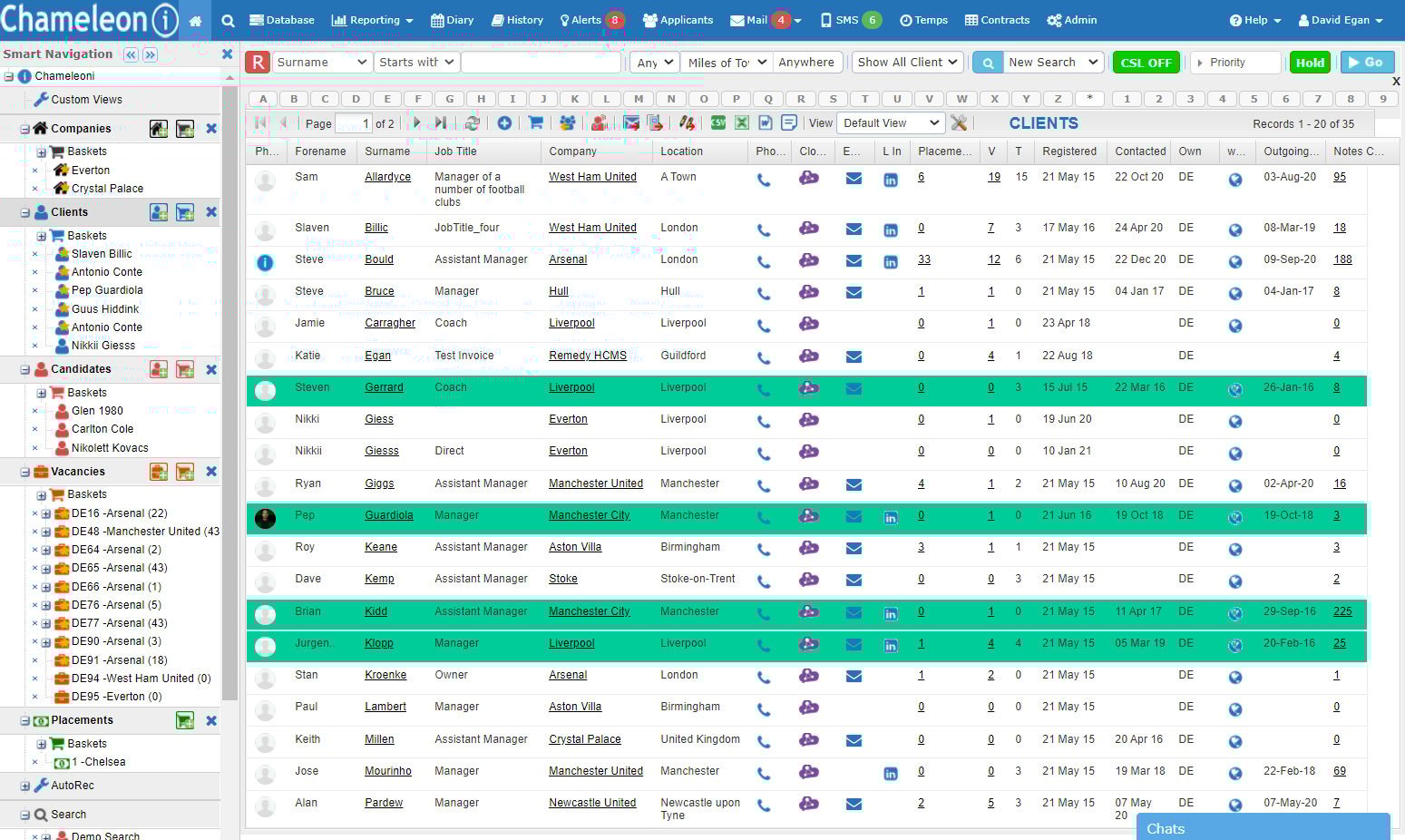
Task: Add a new record with the plus icon
Action: pos(505,122)
